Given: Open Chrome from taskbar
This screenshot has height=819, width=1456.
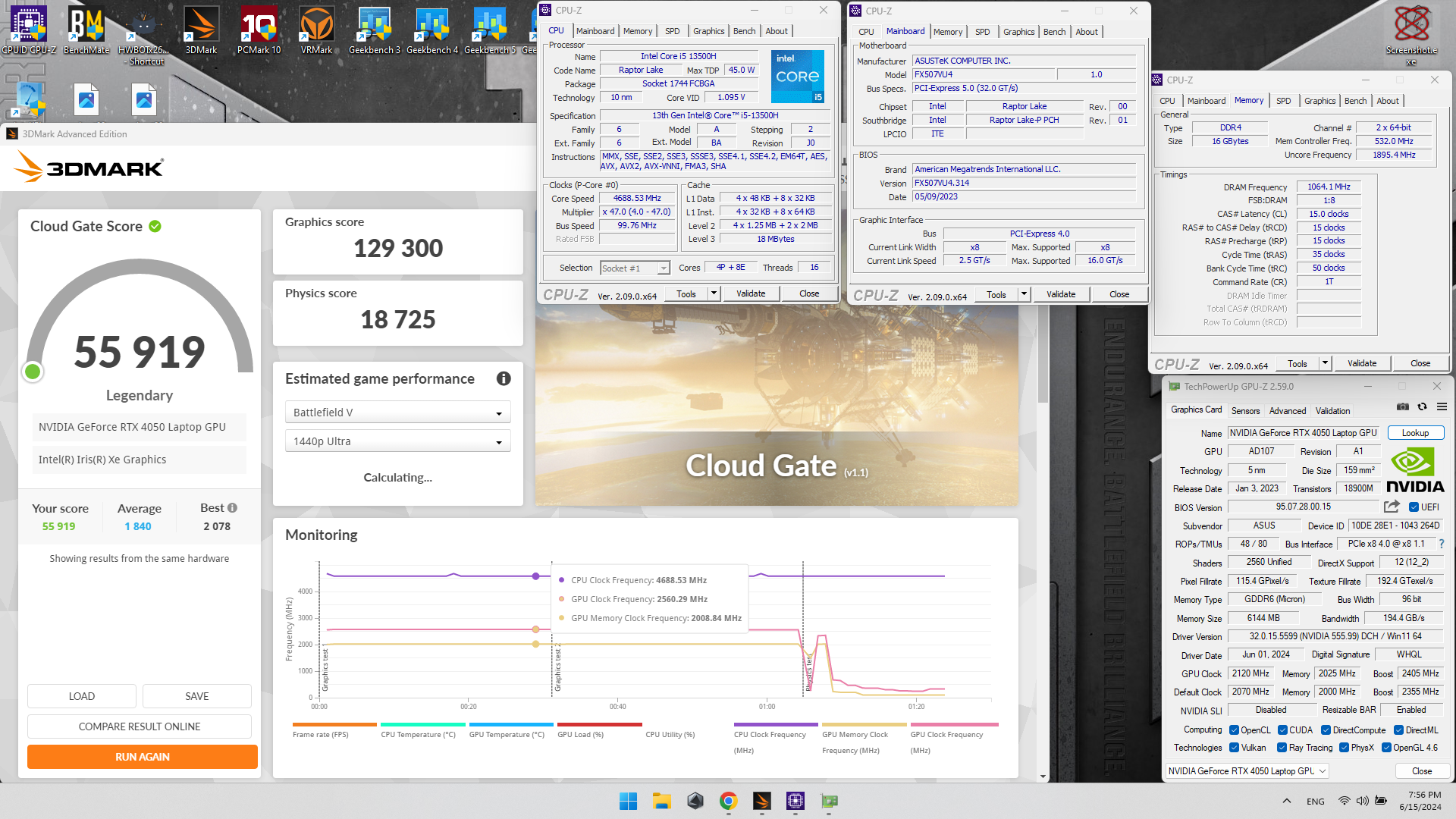Looking at the screenshot, I should [729, 801].
